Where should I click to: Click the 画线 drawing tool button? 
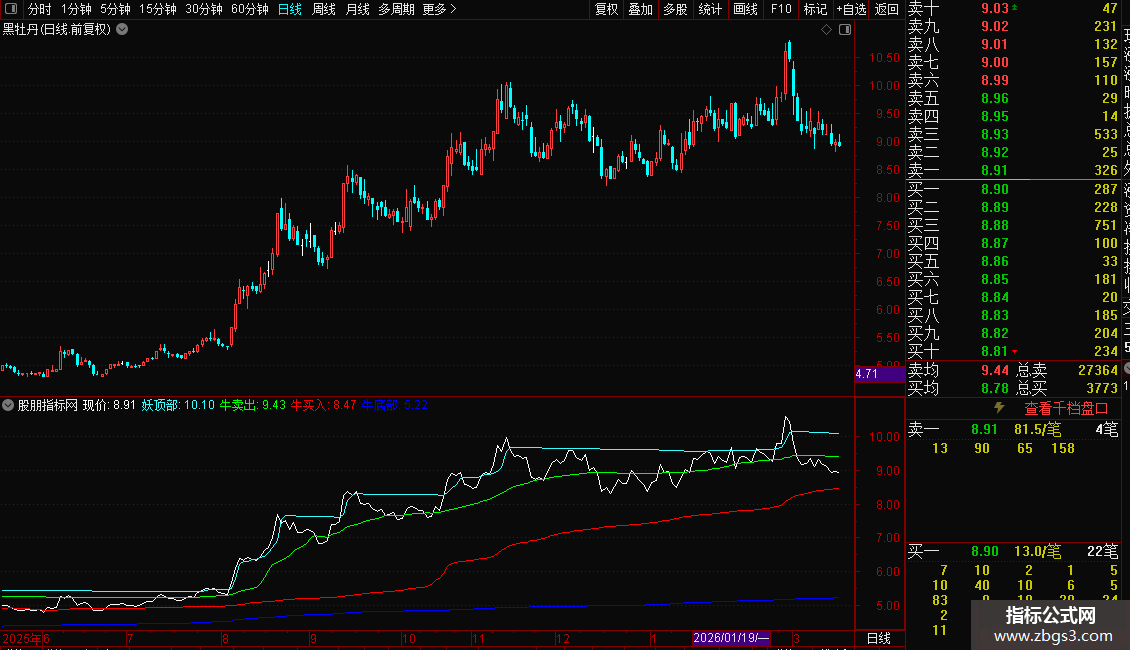point(745,9)
